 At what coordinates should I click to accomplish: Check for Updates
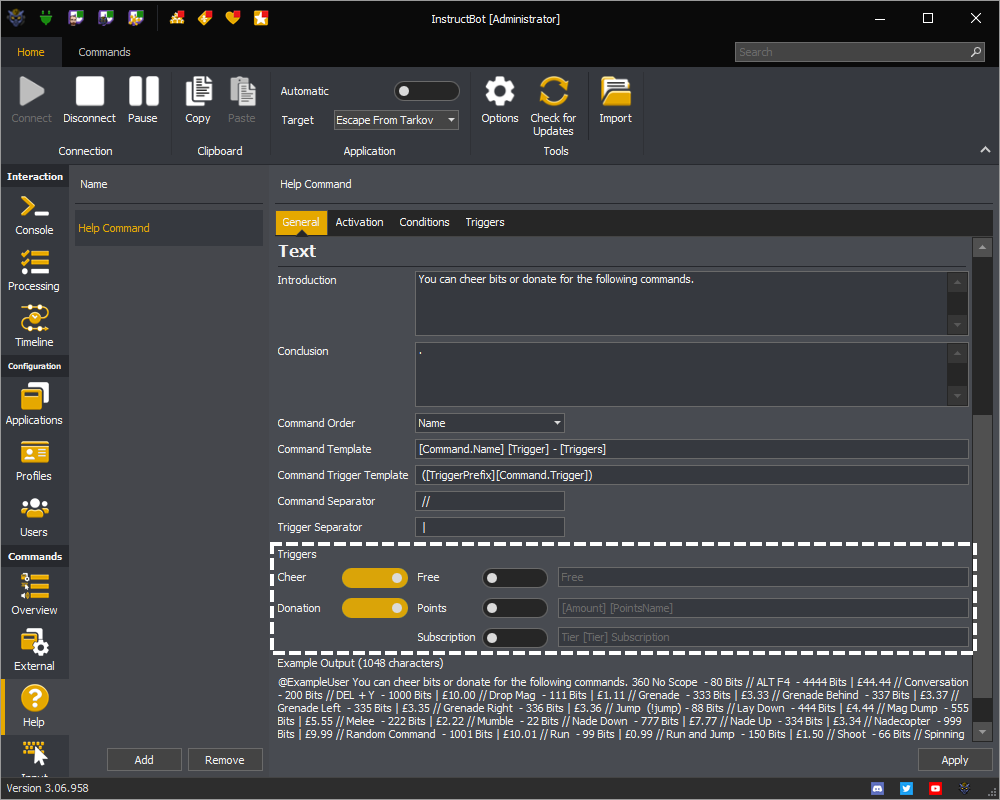click(553, 91)
